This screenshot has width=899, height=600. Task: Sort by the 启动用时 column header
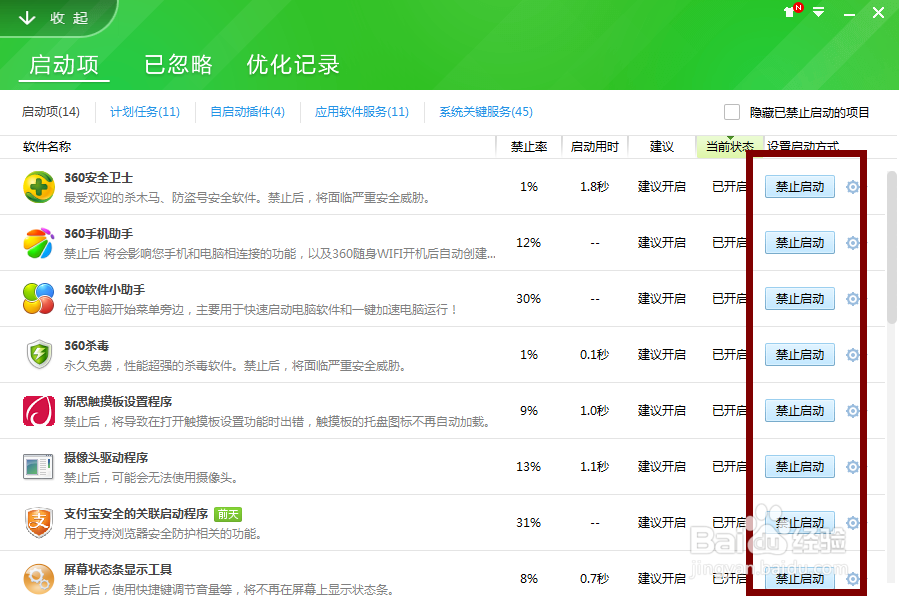pyautogui.click(x=595, y=147)
